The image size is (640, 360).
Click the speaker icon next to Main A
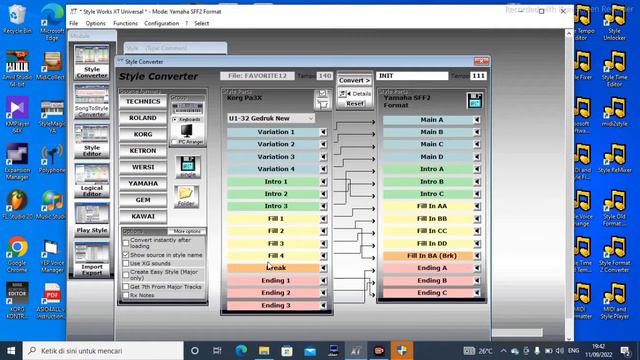coord(477,120)
